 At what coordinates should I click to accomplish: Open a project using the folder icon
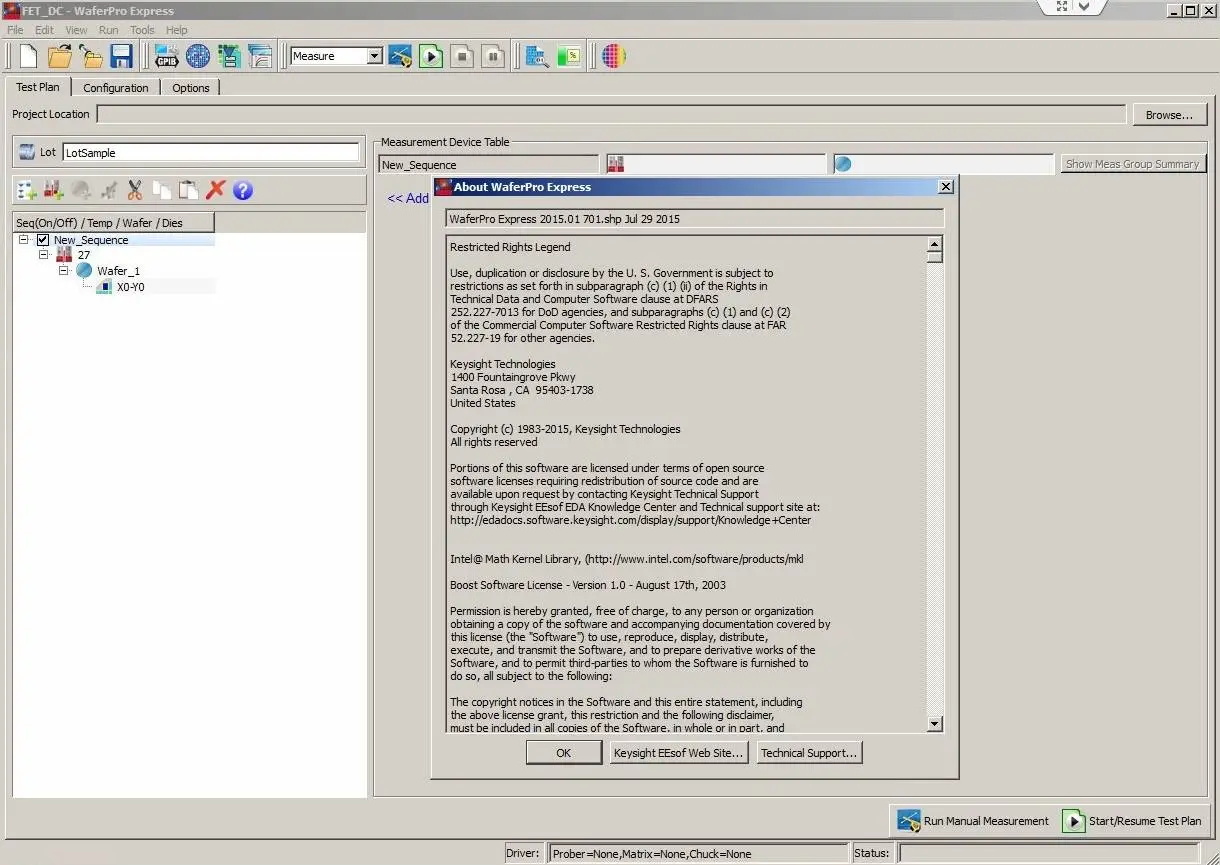tap(60, 56)
